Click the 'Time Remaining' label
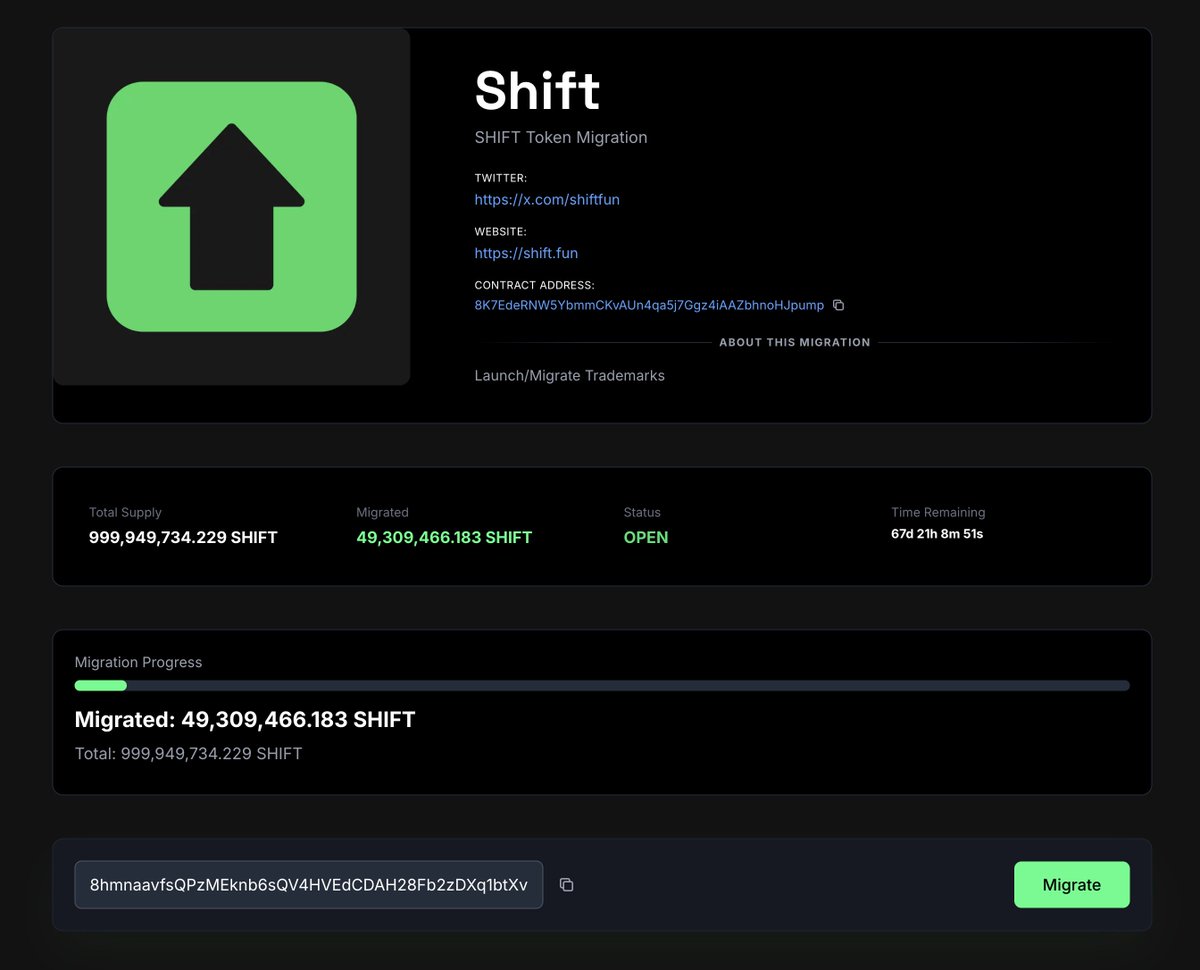This screenshot has height=970, width=1200. tap(938, 512)
